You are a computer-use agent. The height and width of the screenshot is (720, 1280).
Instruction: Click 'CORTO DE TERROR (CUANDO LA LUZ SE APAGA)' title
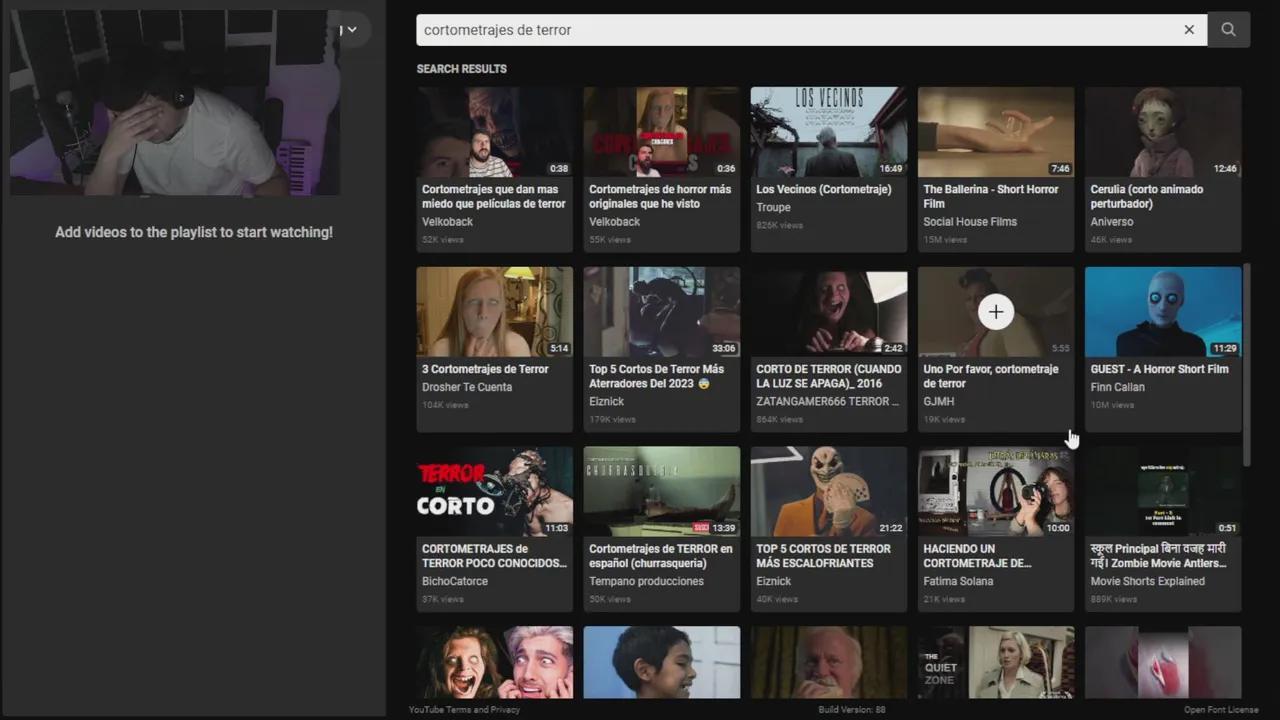coord(828,376)
